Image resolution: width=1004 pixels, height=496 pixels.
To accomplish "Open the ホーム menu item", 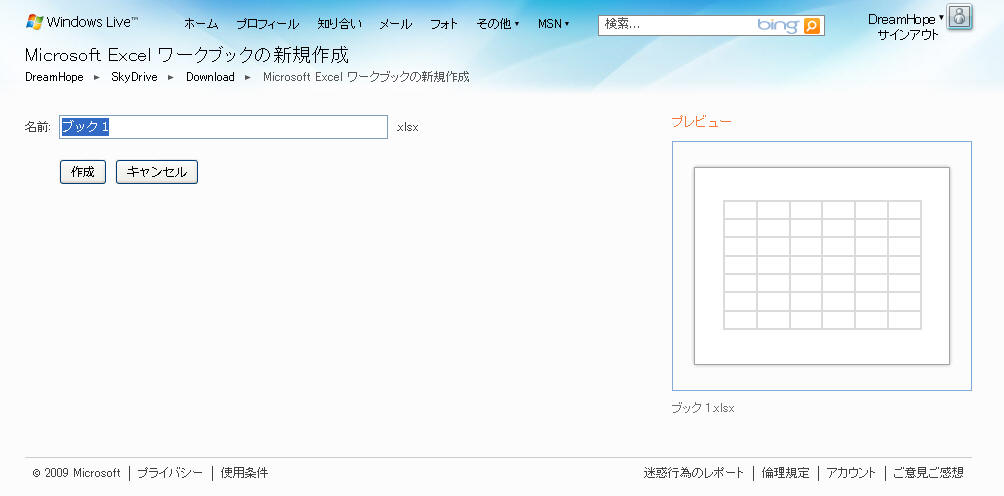I will [201, 24].
